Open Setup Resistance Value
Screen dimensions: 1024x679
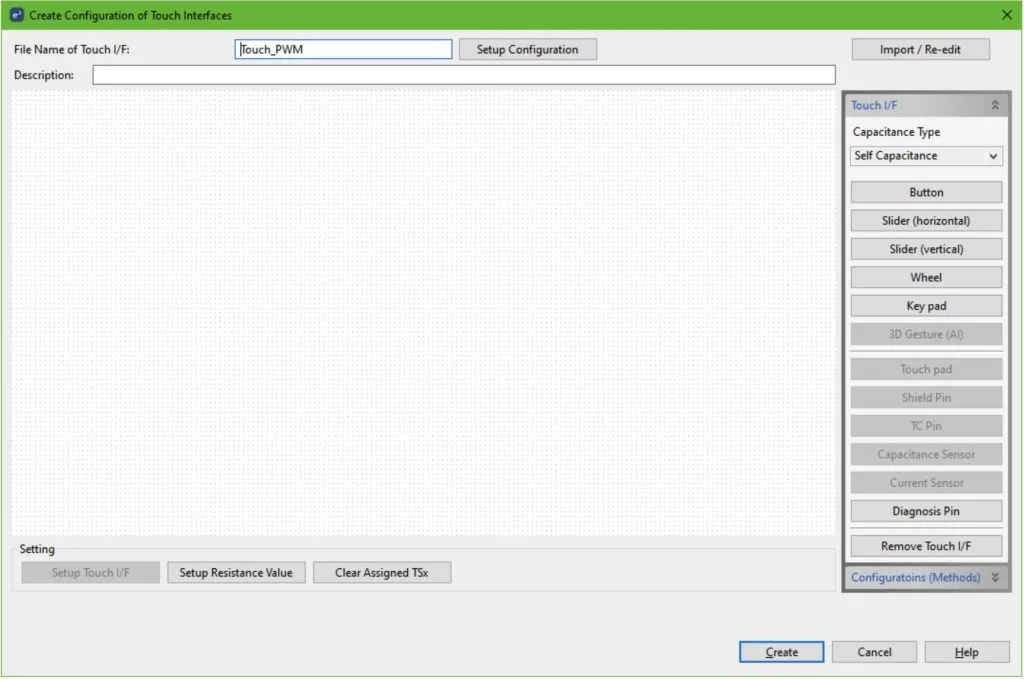pos(236,572)
